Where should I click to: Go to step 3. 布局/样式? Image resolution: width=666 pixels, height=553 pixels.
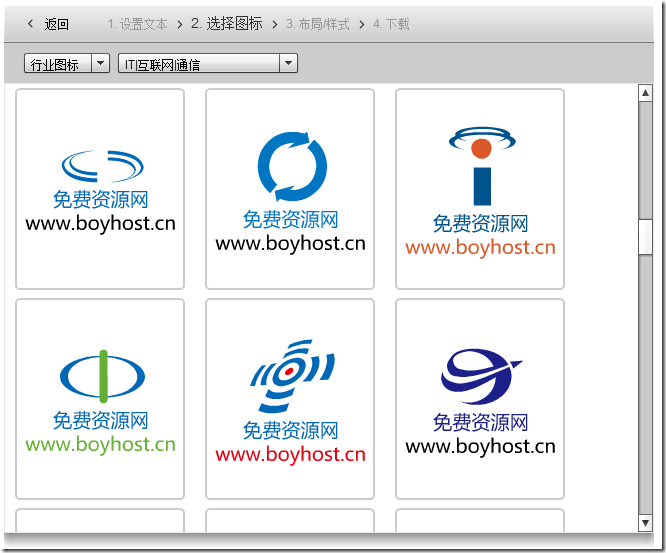(318, 24)
